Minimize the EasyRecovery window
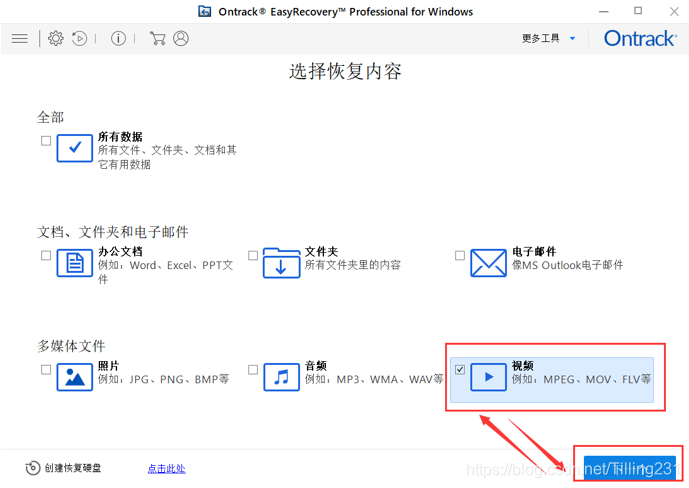The width and height of the screenshot is (689, 488). click(604, 11)
